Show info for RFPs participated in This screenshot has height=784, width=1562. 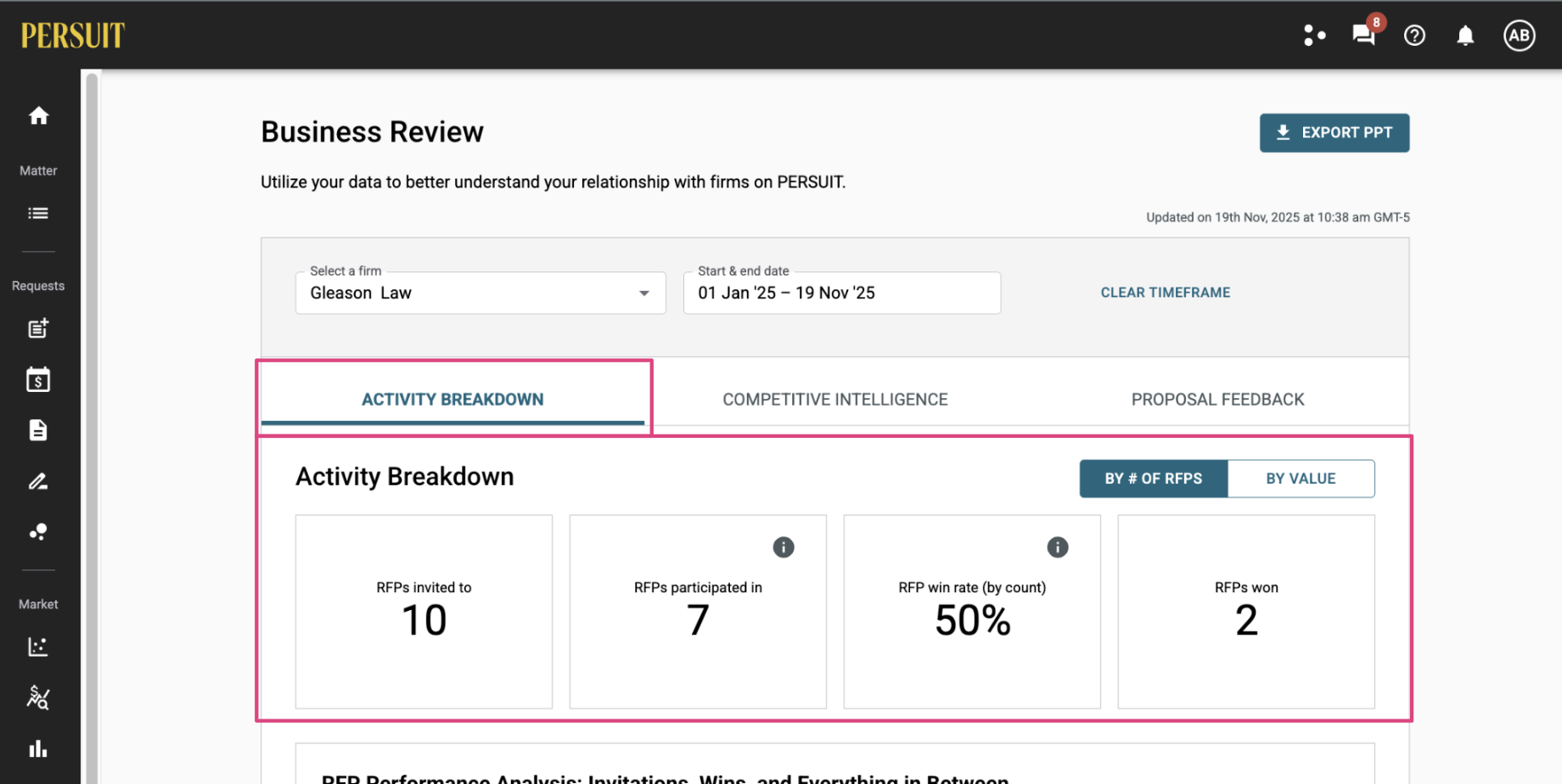tap(784, 547)
